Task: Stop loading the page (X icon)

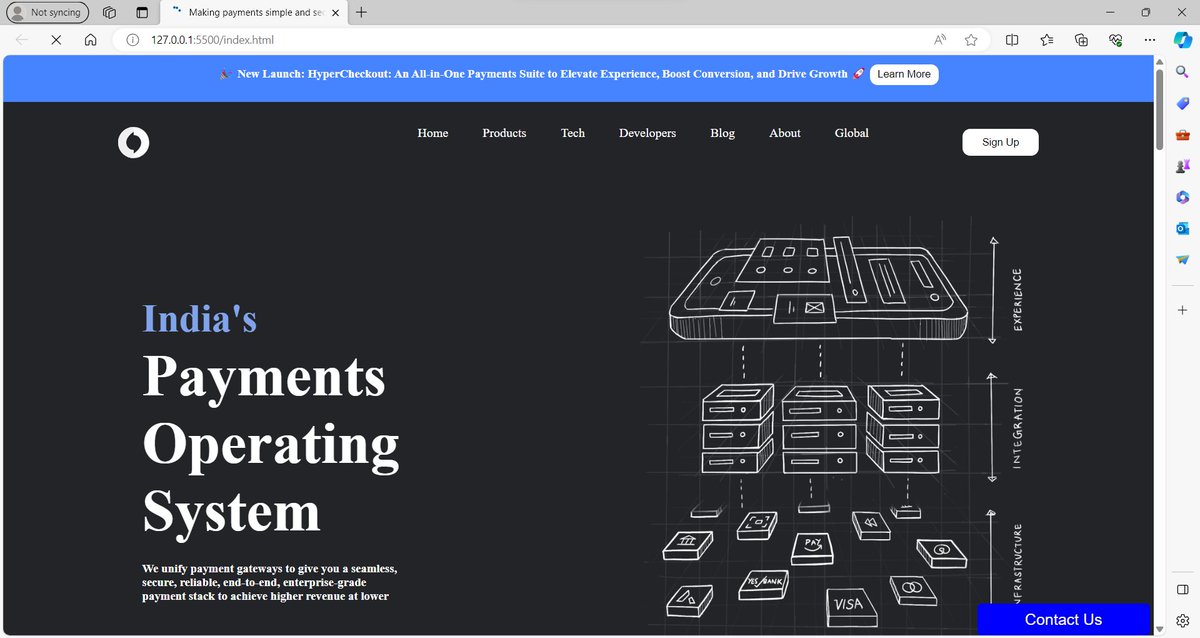Action: [56, 40]
